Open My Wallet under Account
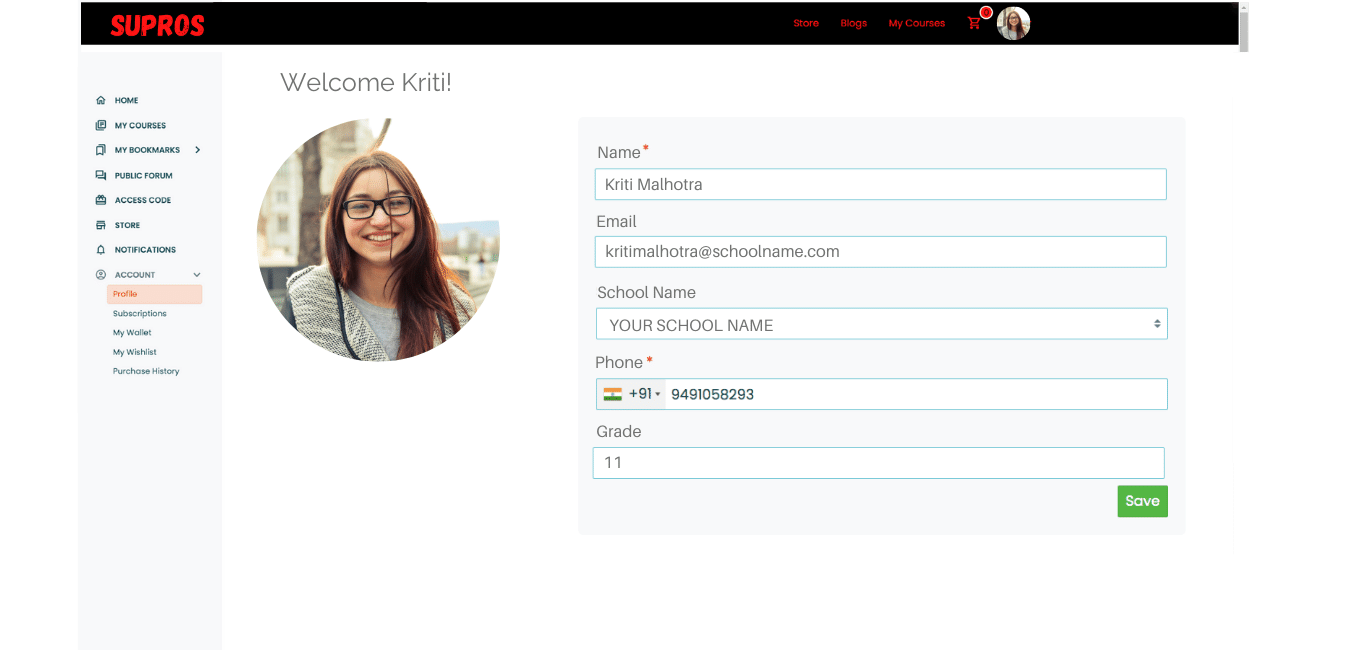This screenshot has height=650, width=1350. pos(132,333)
